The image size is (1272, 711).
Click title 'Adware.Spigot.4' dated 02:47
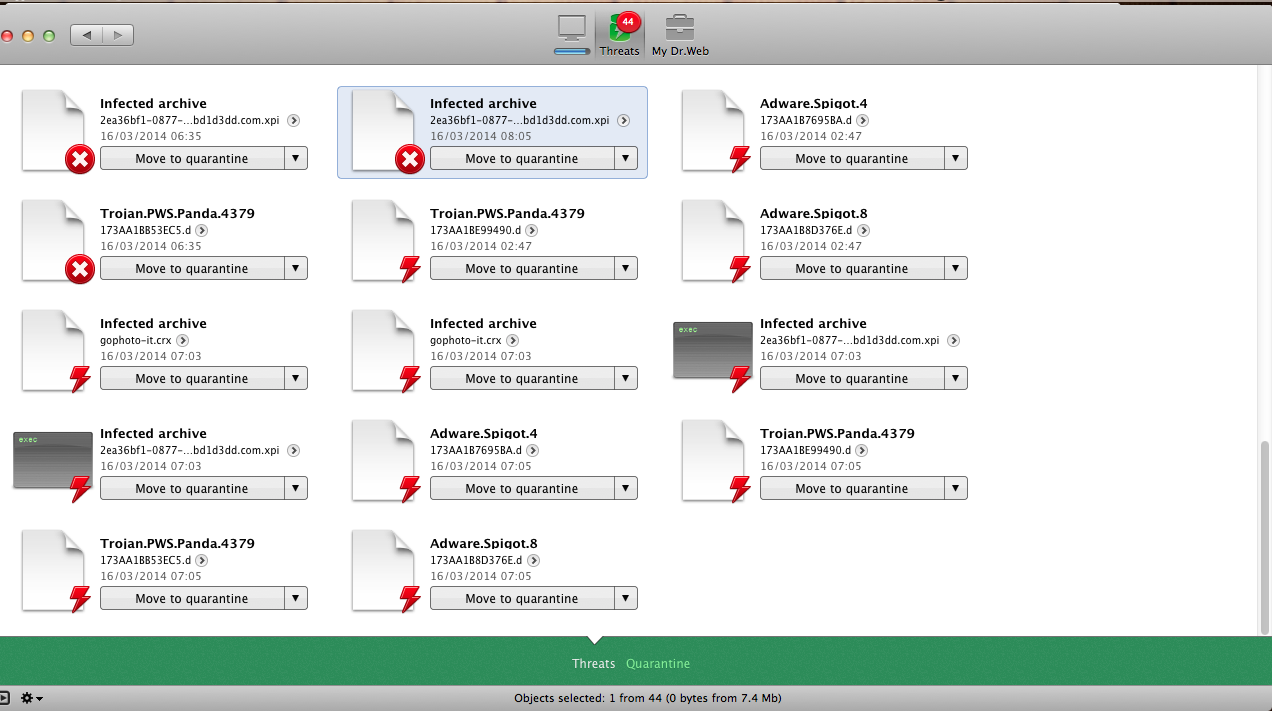813,103
